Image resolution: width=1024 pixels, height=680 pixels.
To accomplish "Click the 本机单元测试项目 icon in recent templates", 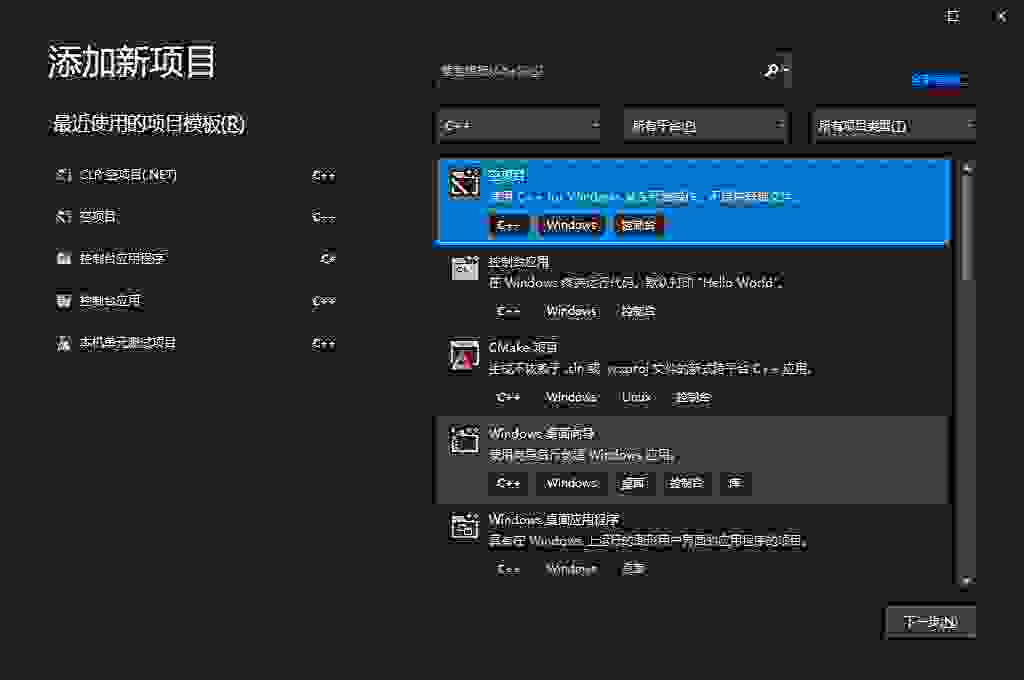I will (x=63, y=343).
